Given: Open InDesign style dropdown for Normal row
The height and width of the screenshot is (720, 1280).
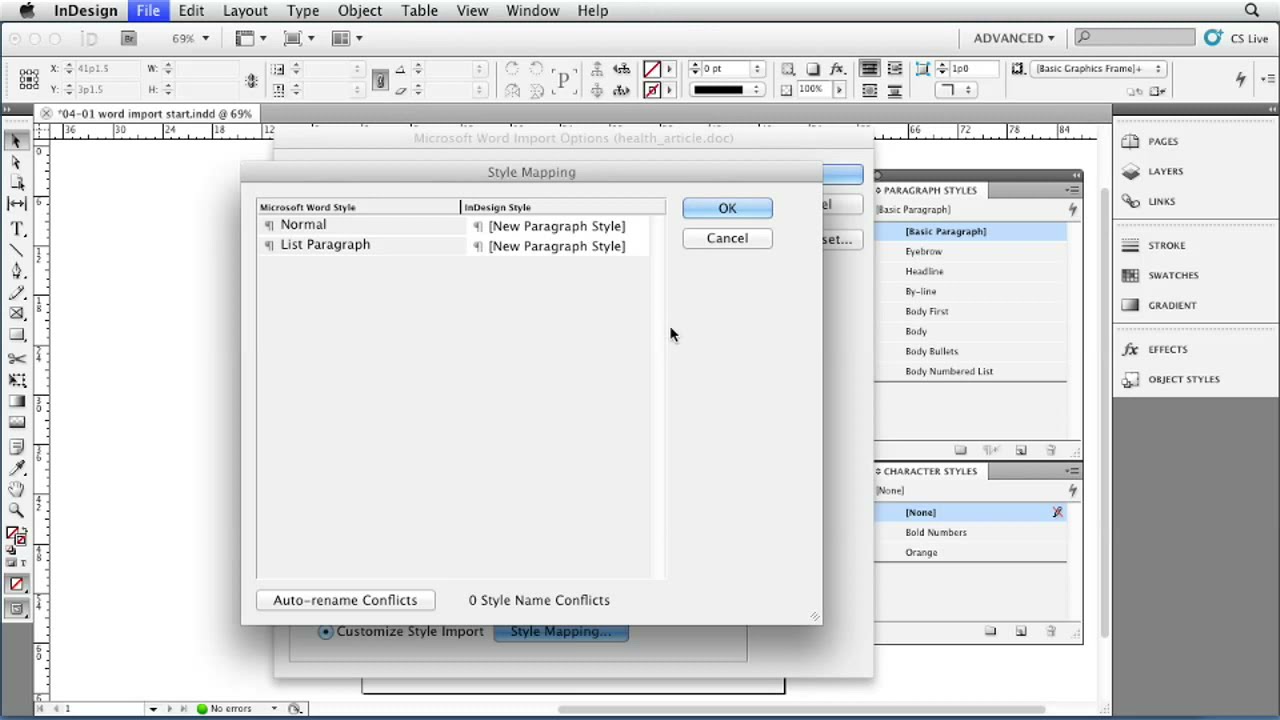Looking at the screenshot, I should coord(557,226).
